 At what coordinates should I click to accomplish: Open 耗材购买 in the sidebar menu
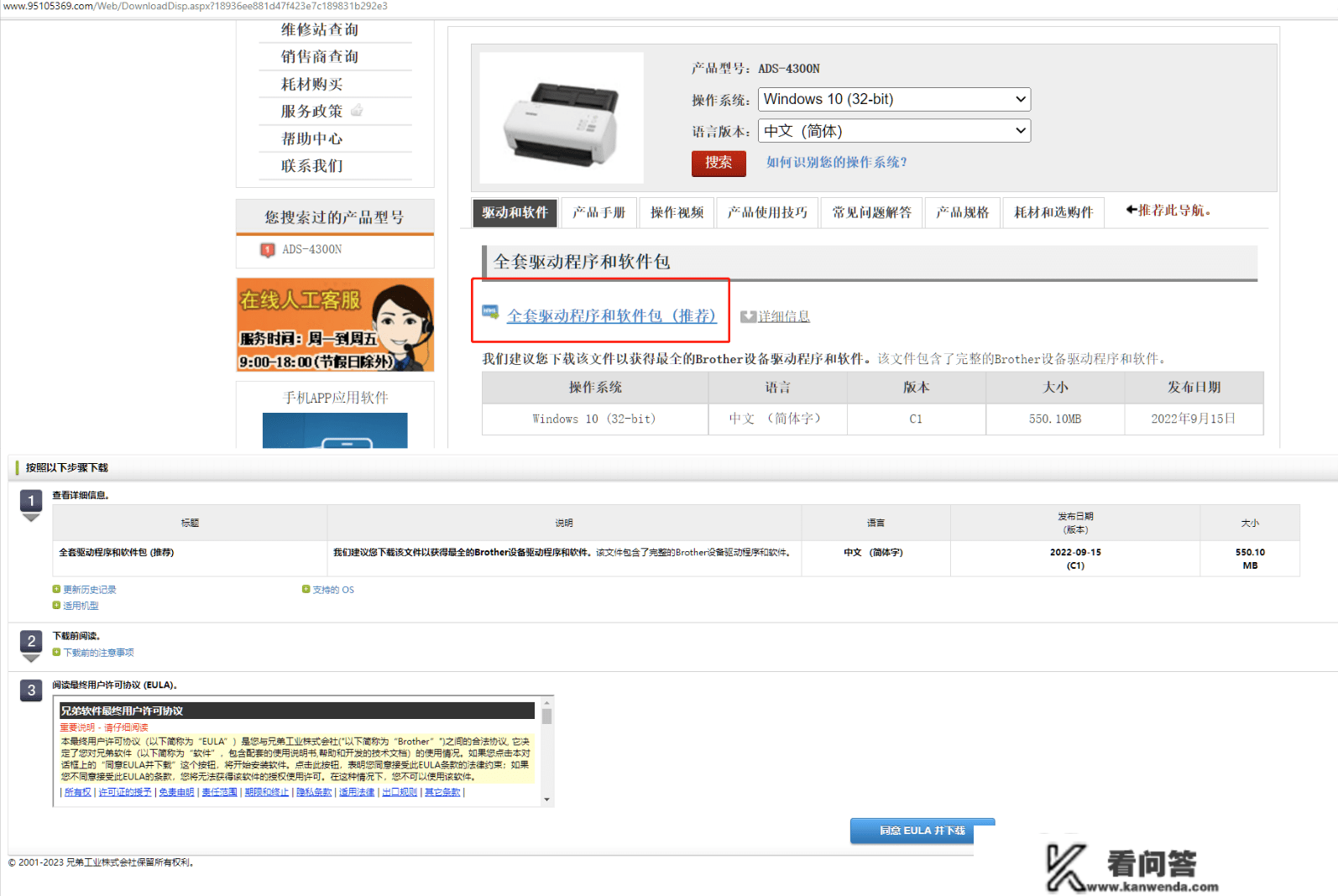(311, 84)
